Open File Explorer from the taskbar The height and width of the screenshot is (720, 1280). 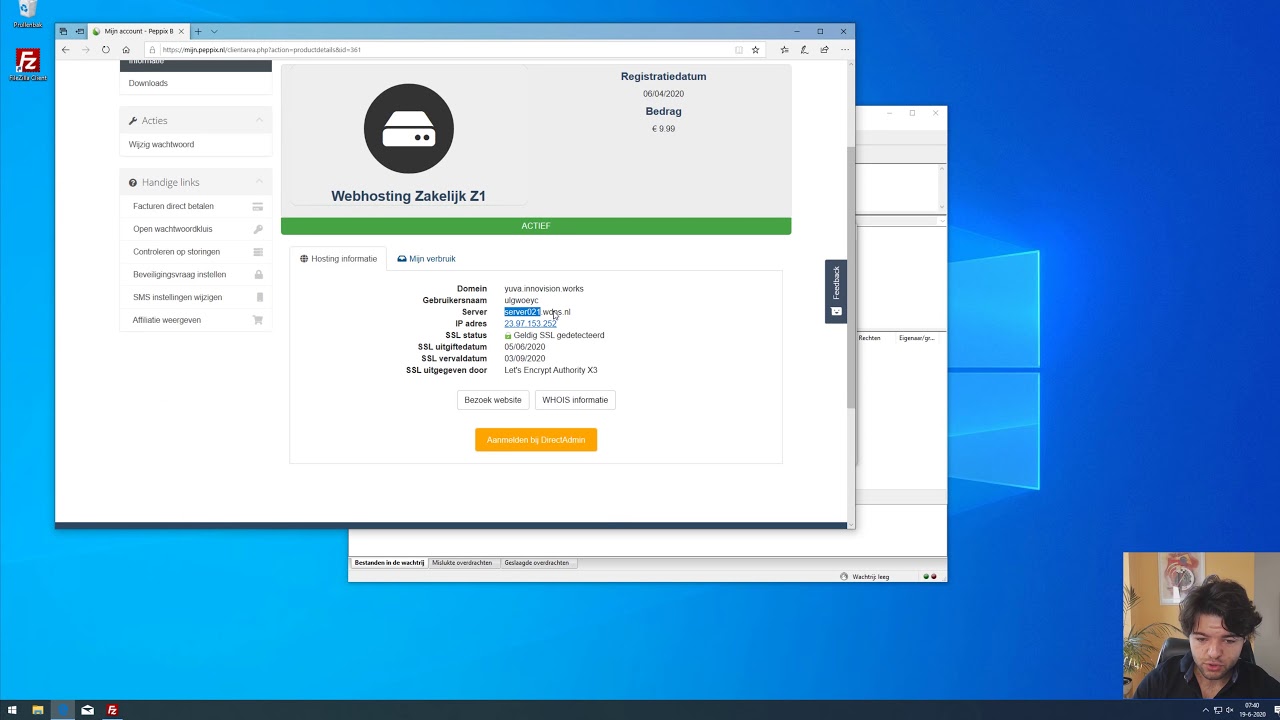point(38,710)
